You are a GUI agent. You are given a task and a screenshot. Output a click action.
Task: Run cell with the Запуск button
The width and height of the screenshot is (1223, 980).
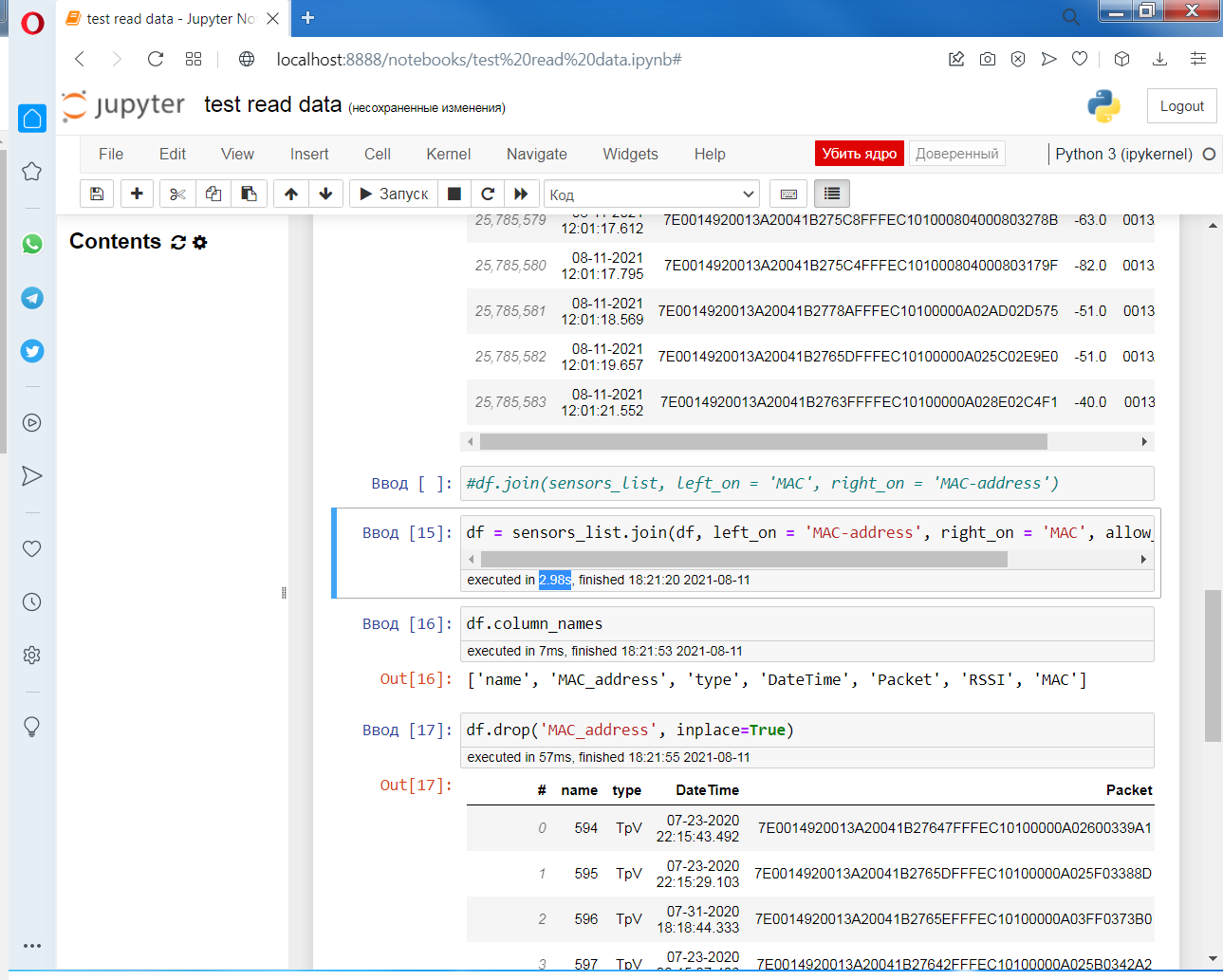[x=394, y=194]
